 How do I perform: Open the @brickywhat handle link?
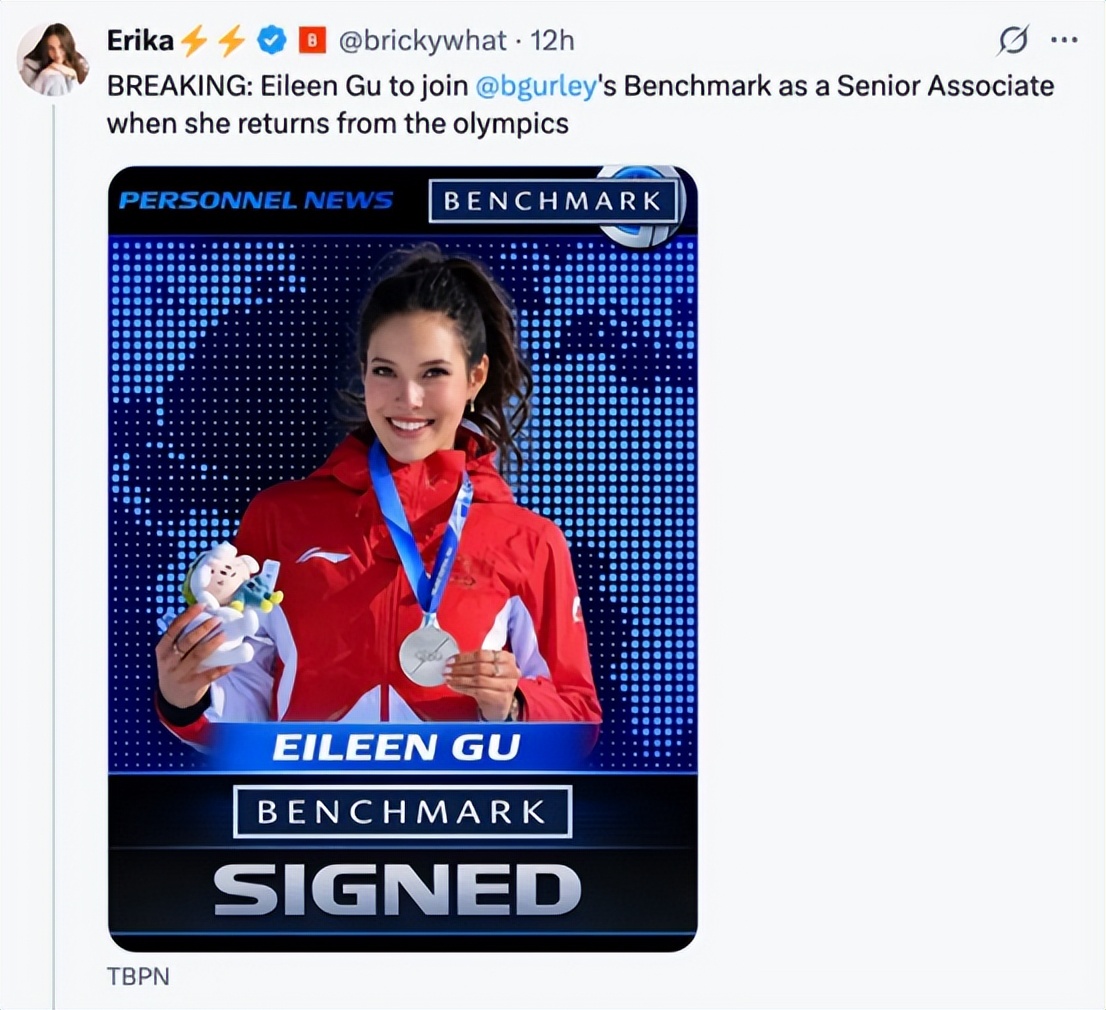[420, 41]
